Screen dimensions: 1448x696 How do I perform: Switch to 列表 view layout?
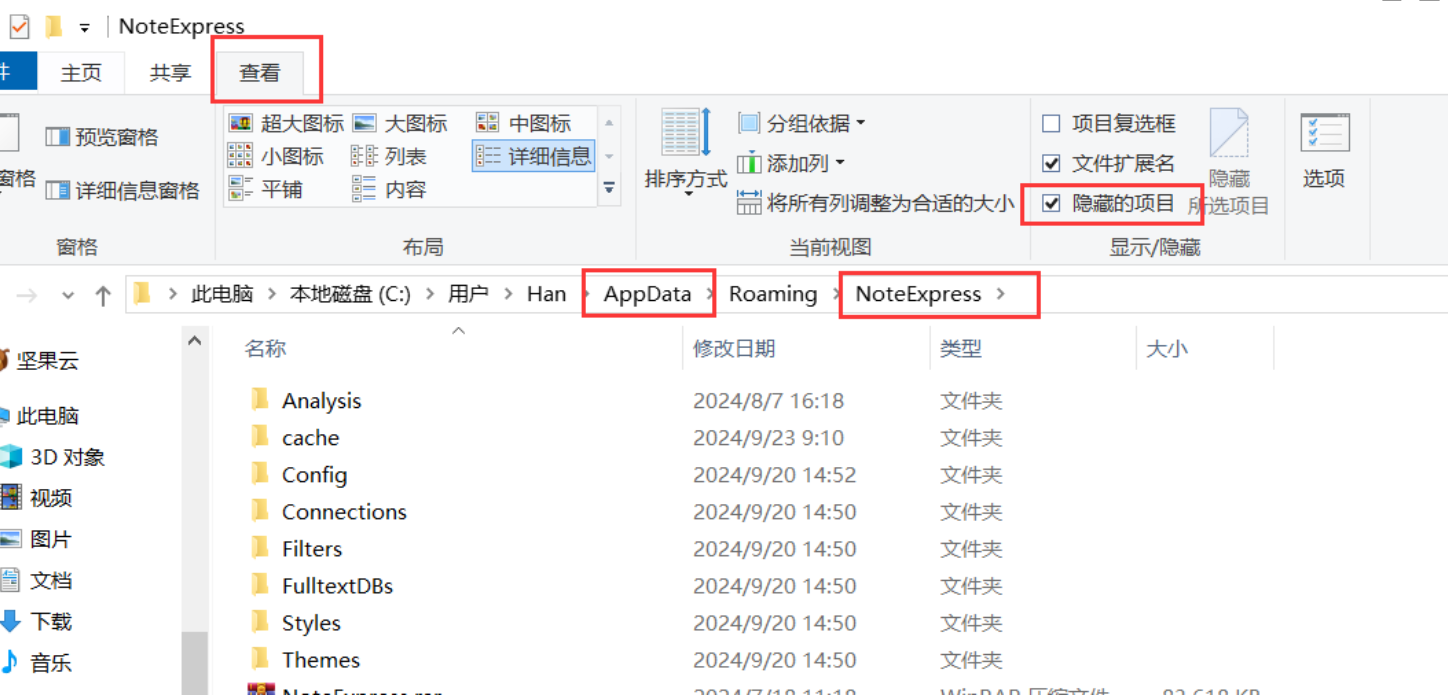(389, 156)
